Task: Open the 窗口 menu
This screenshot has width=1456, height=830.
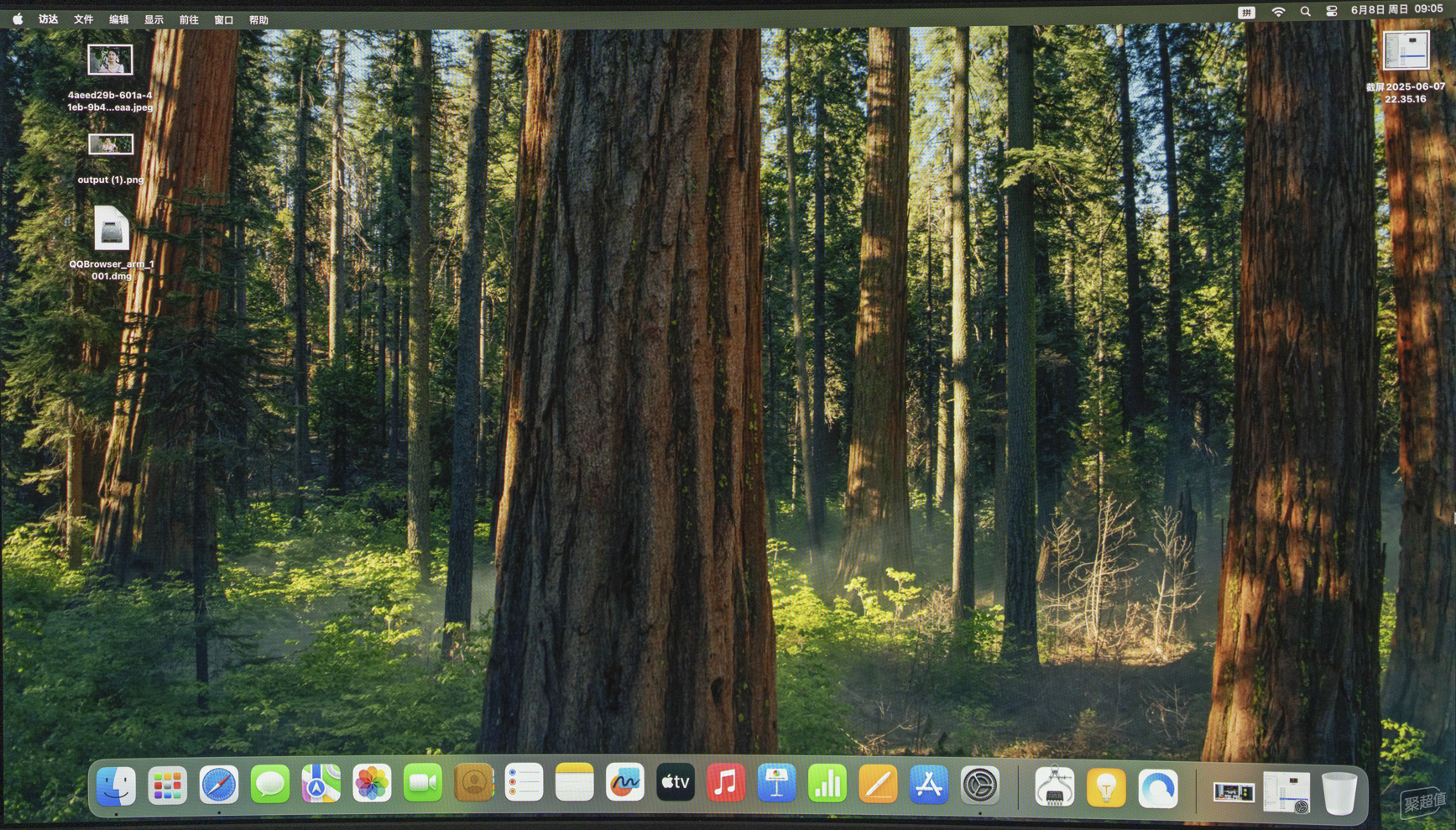Action: 223,19
